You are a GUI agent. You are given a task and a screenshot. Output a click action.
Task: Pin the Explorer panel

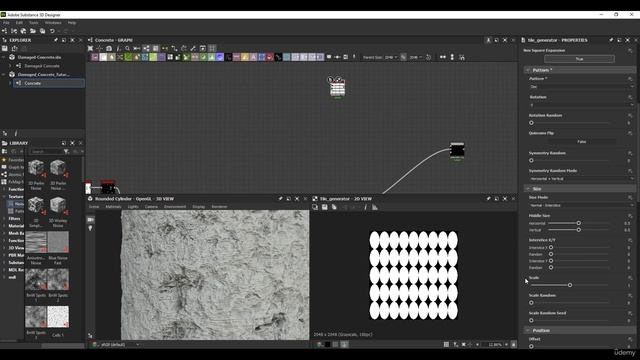click(56, 40)
